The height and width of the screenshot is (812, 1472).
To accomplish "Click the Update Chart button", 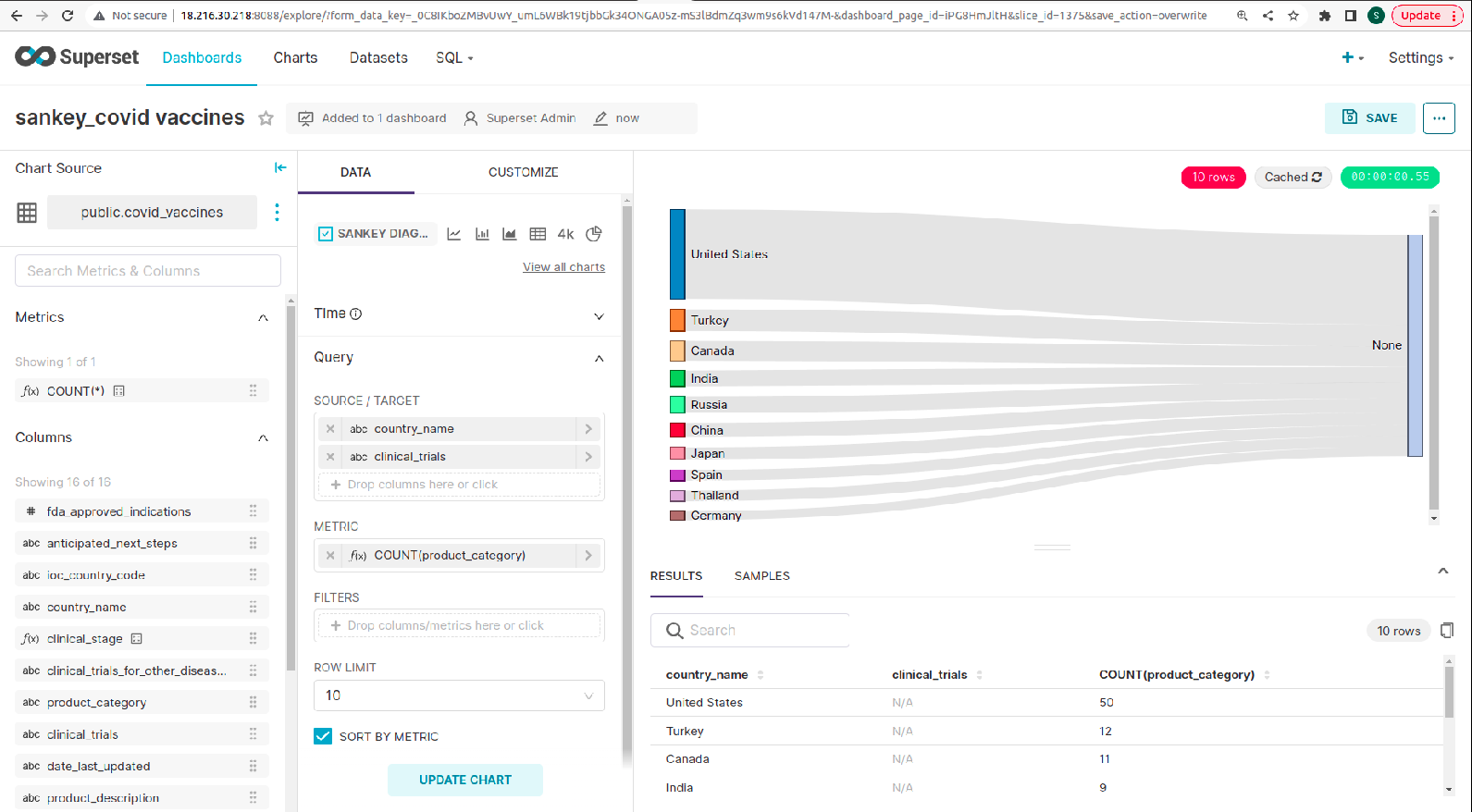I will click(465, 780).
